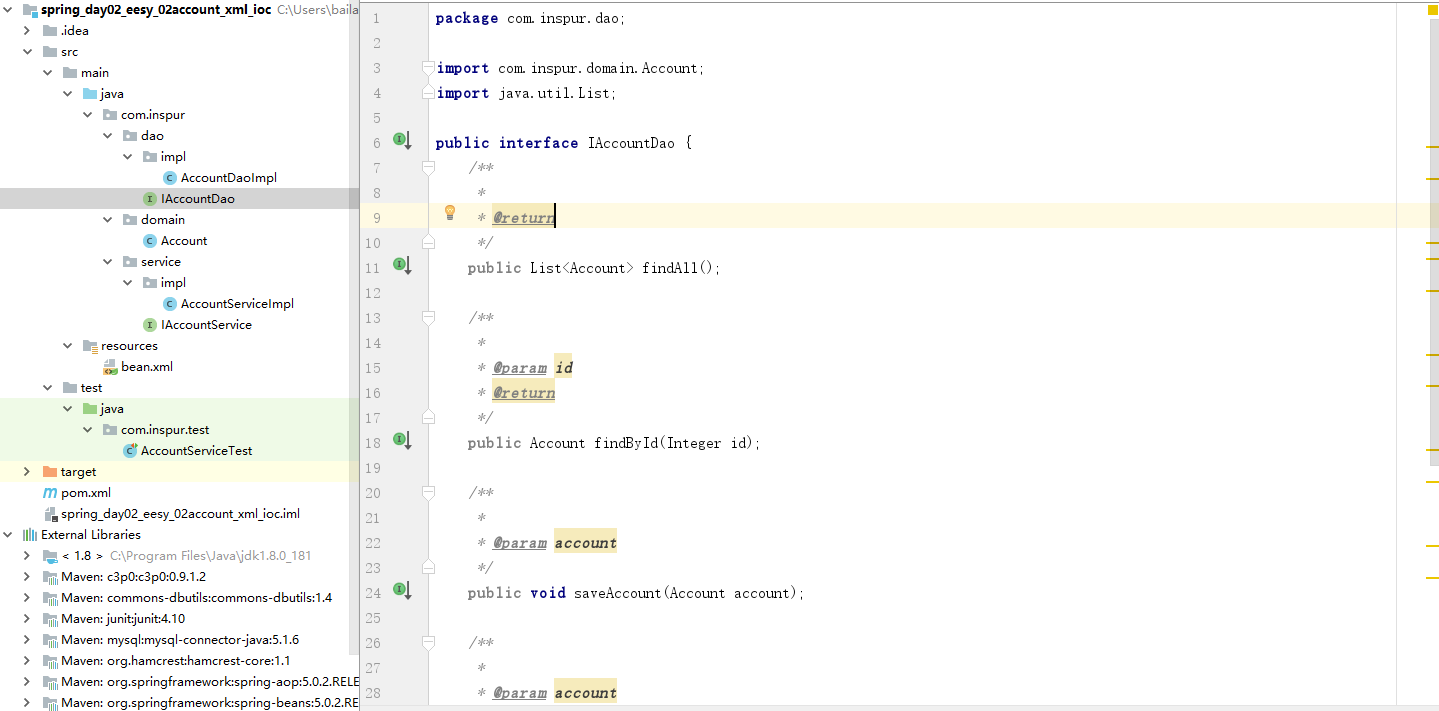Open AccountServiceImpl class file

237,304
